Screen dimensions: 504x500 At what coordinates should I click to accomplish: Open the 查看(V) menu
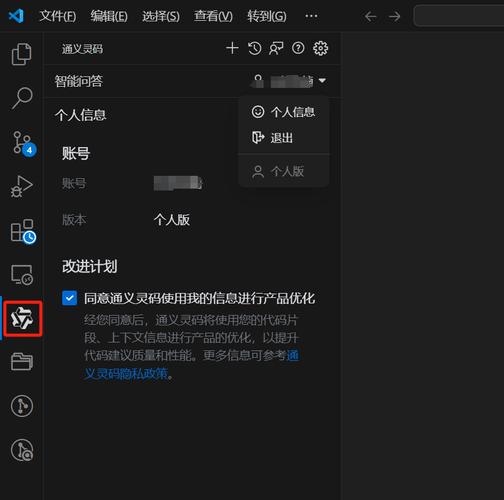[213, 16]
